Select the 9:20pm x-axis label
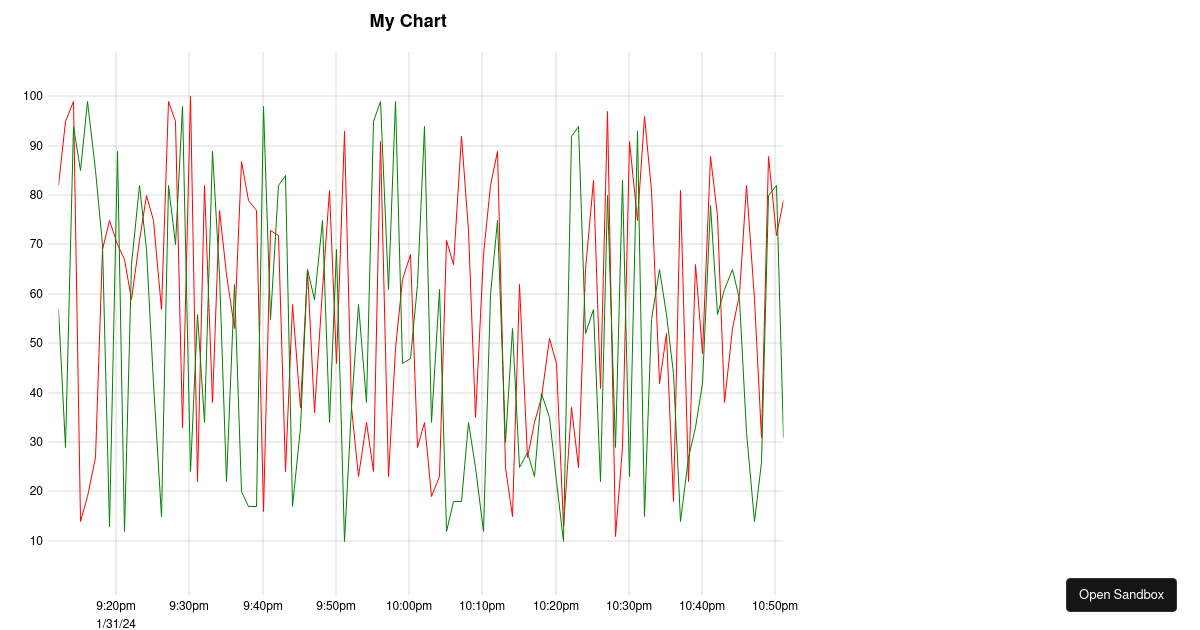This screenshot has height=630, width=1200. [116, 606]
